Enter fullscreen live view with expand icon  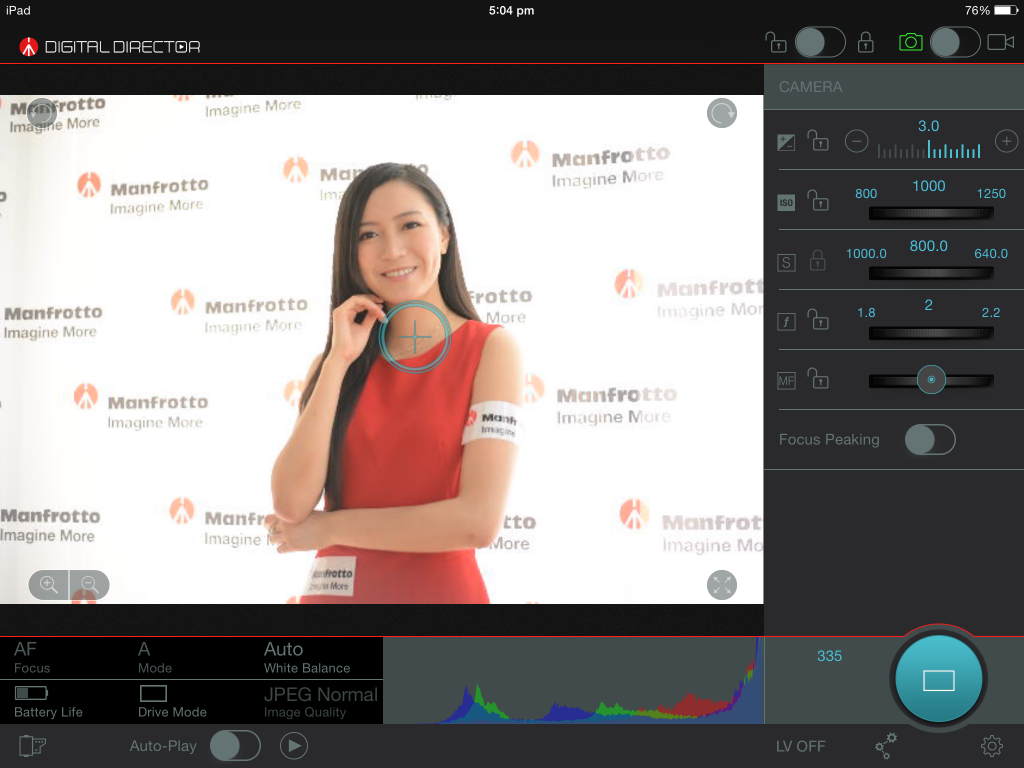point(722,585)
